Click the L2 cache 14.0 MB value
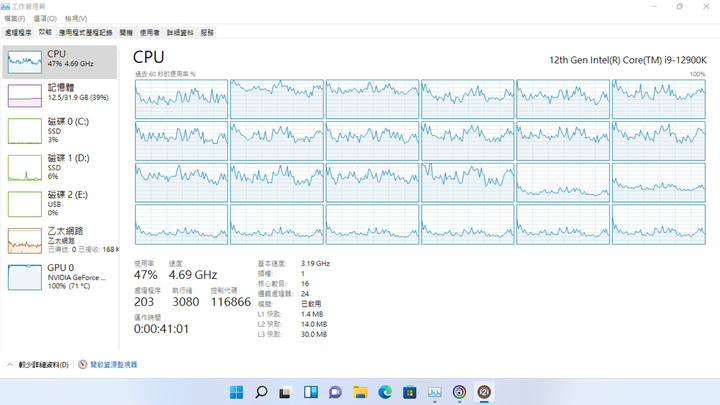The height and width of the screenshot is (405, 720). pyautogui.click(x=314, y=324)
